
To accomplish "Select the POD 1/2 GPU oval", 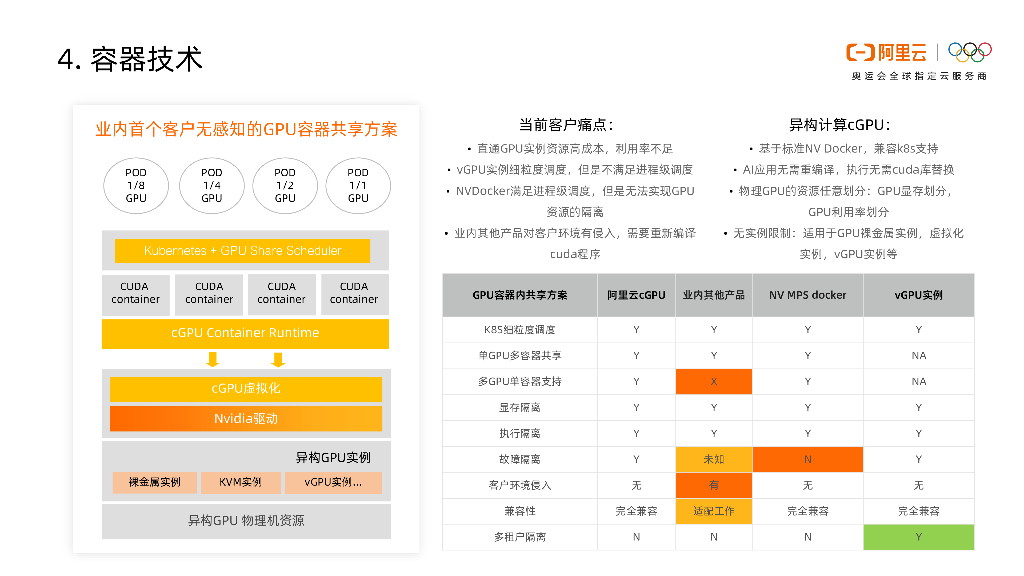I will click(285, 185).
